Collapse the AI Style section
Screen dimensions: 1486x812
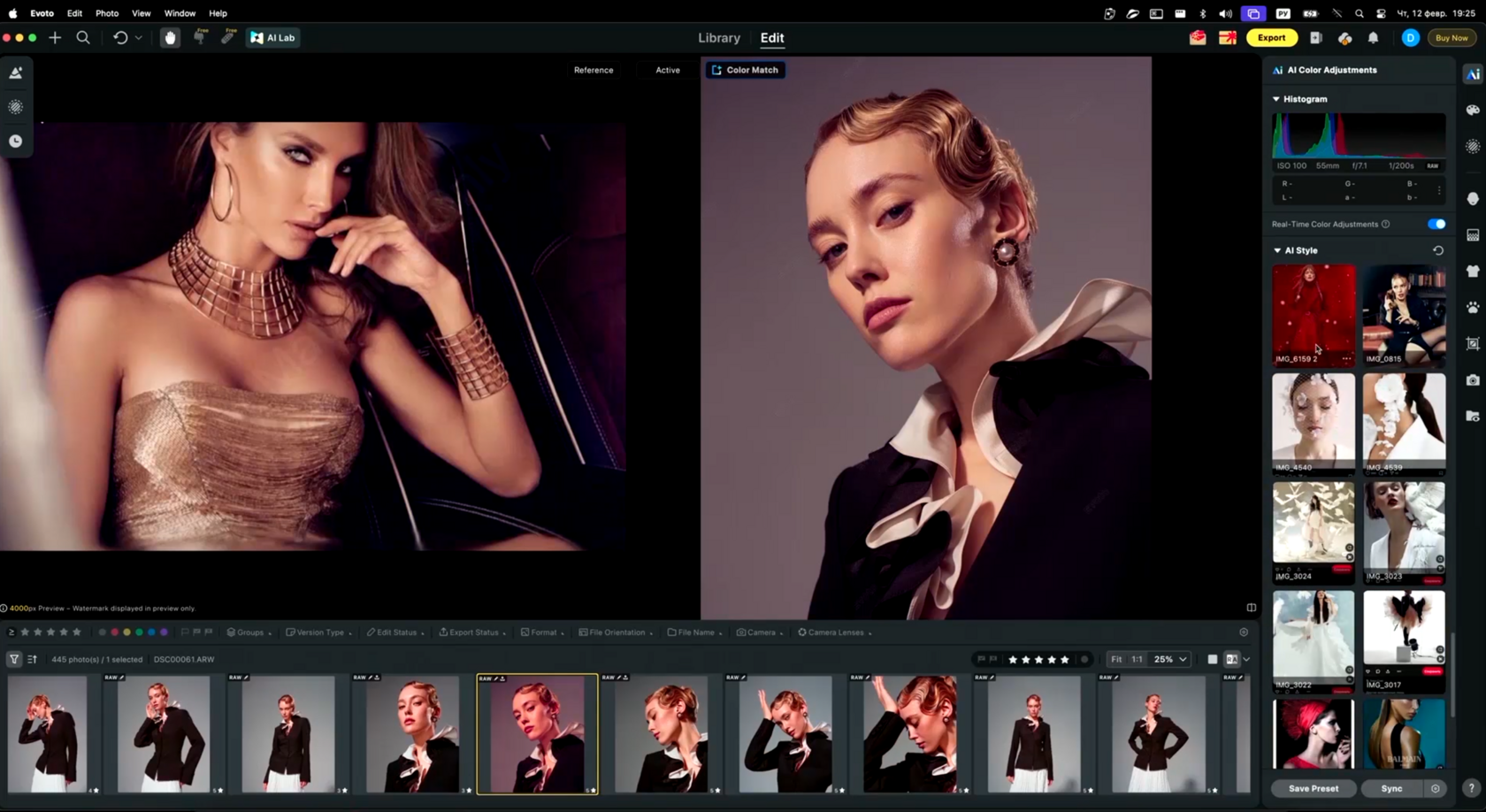(1276, 250)
